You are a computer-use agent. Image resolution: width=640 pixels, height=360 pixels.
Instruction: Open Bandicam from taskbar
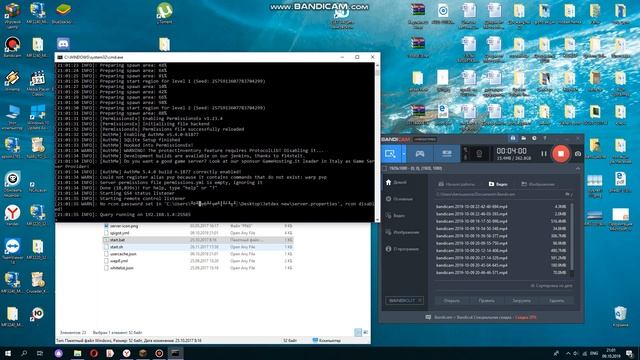coord(159,353)
